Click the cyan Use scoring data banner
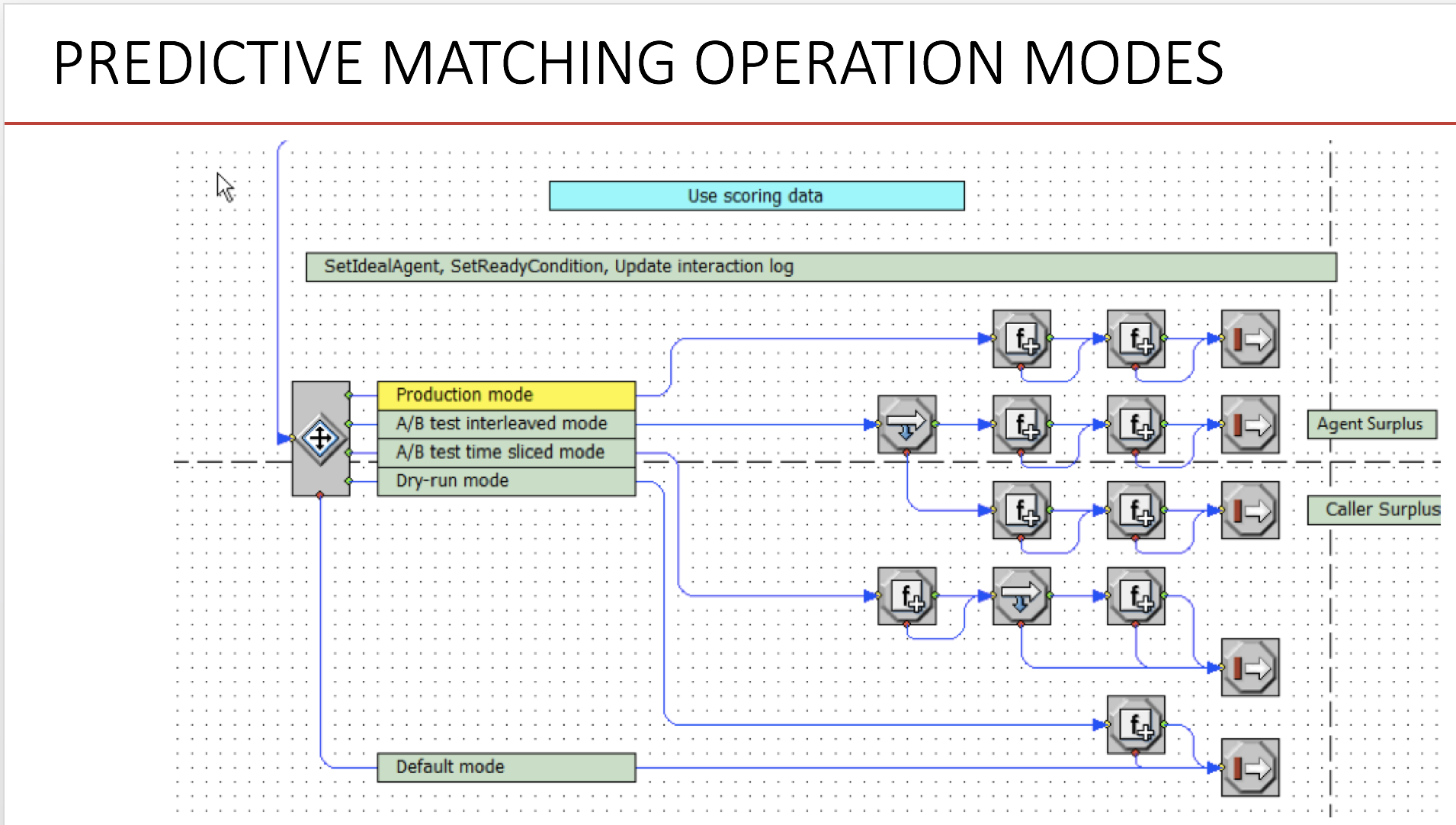Viewport: 1456px width, 825px height. [x=756, y=196]
